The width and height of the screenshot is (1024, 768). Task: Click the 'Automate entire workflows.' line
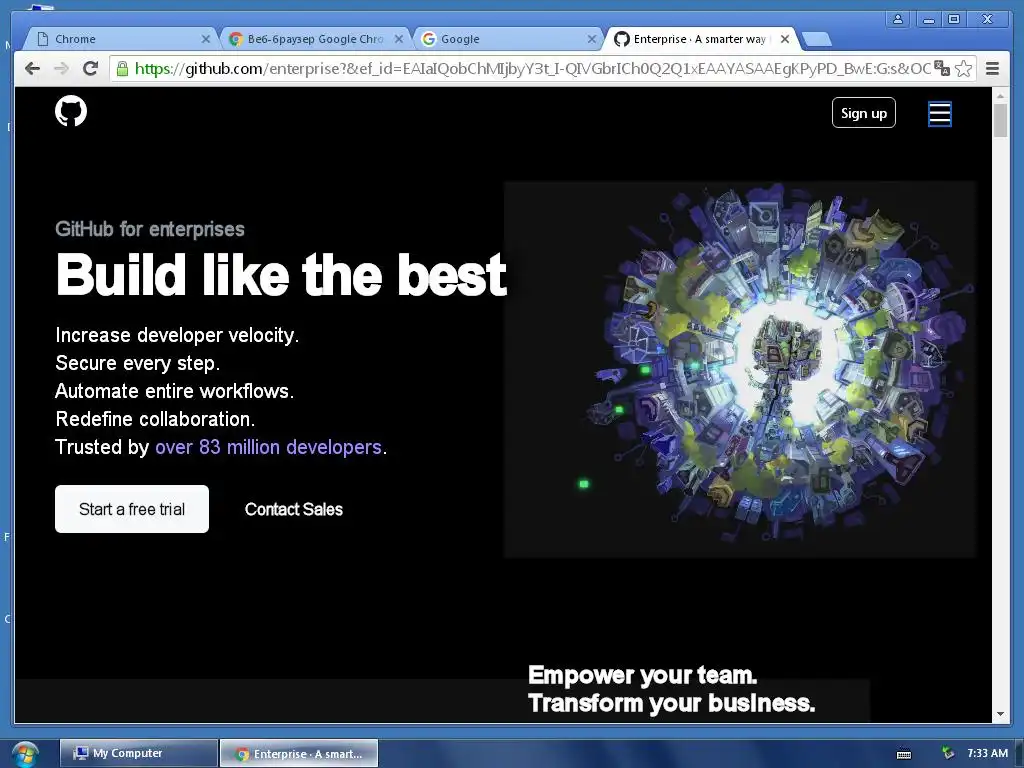(174, 391)
